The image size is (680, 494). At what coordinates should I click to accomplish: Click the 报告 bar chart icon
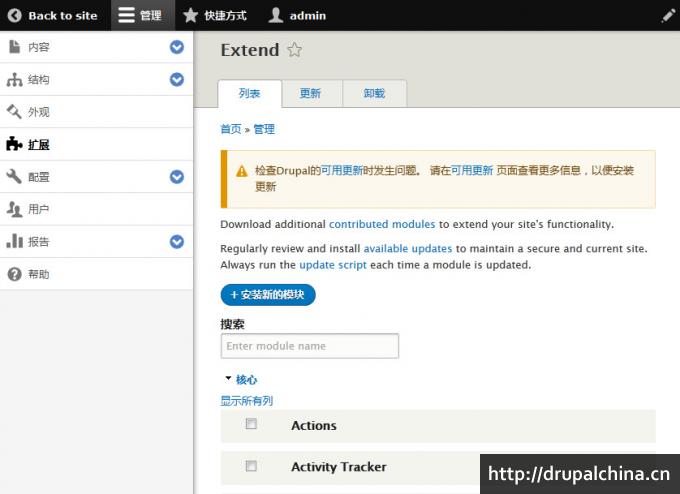coord(14,241)
